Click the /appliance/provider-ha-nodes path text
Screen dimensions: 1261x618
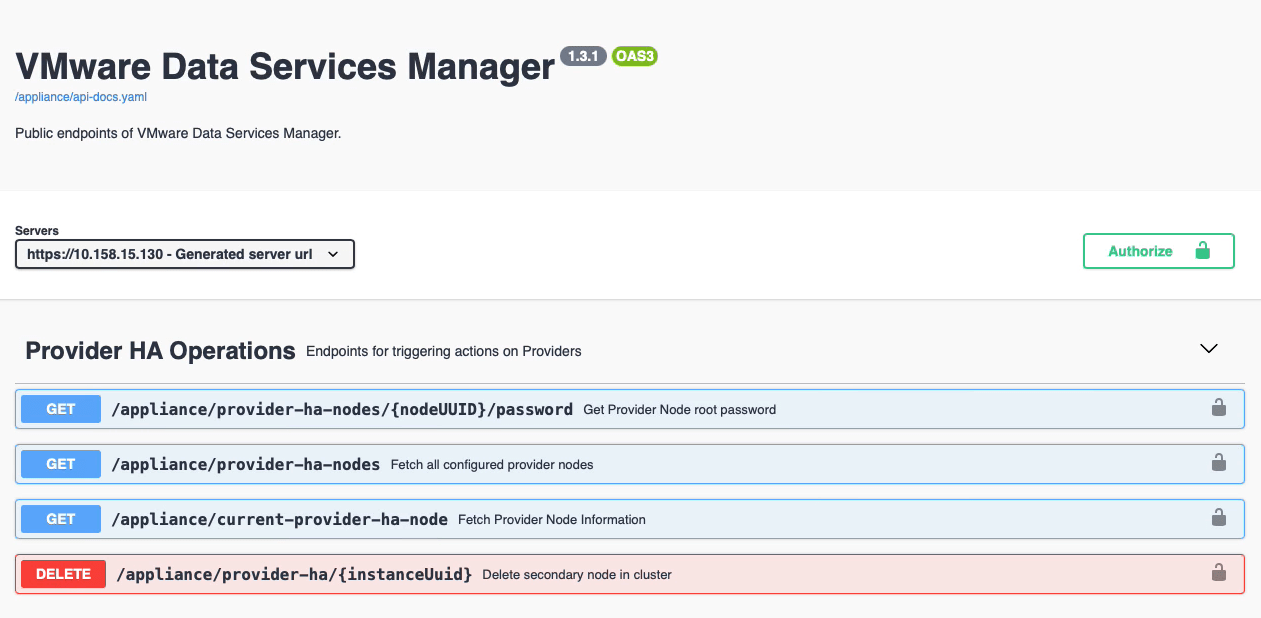coord(246,464)
